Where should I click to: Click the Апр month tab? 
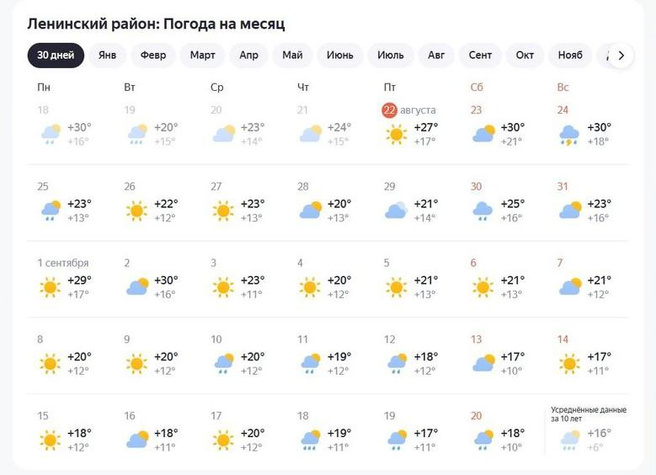pos(249,55)
